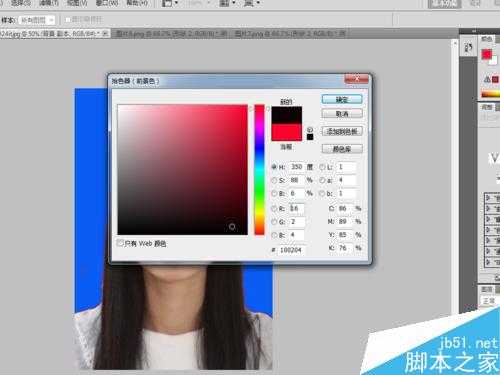
Task: Click the C cyan field showing 86
Action: click(x=345, y=209)
